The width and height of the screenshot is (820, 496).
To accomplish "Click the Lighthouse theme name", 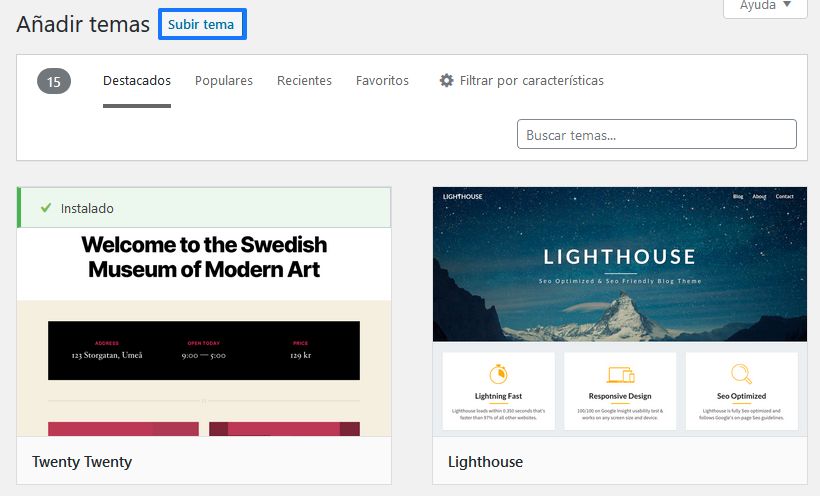I will pyautogui.click(x=485, y=461).
